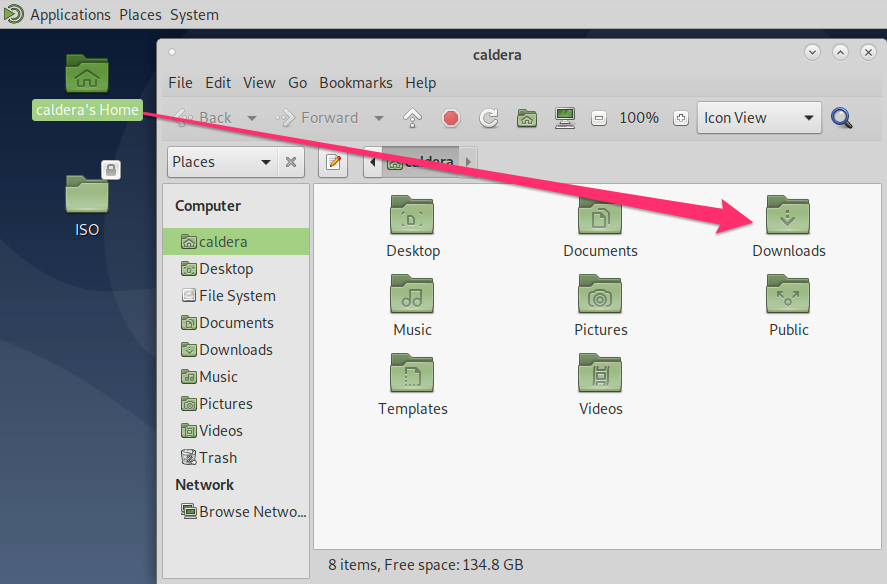Open the Icon View mode dropdown
Image resolution: width=887 pixels, height=584 pixels.
tap(758, 117)
